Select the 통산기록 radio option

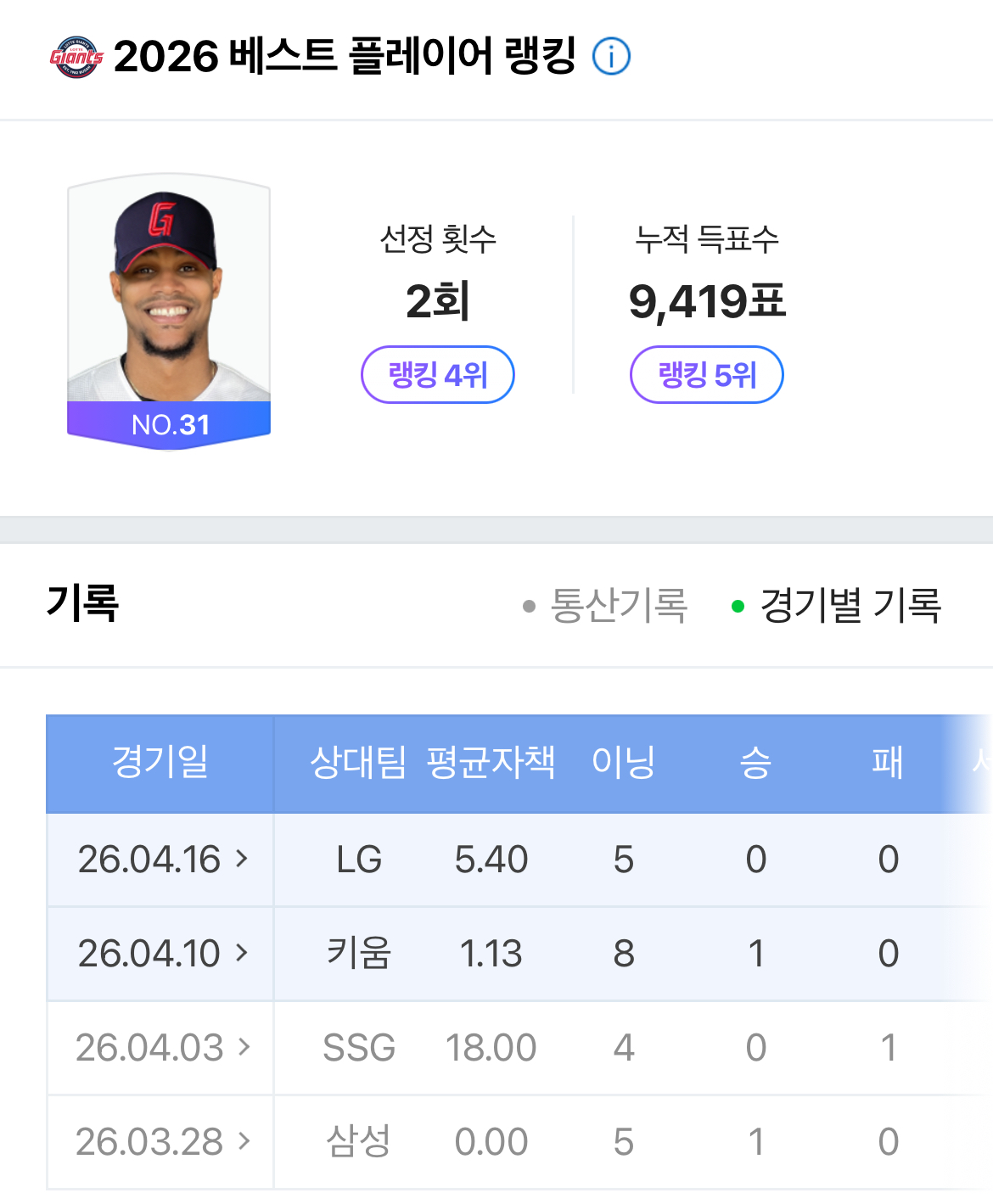tap(605, 606)
